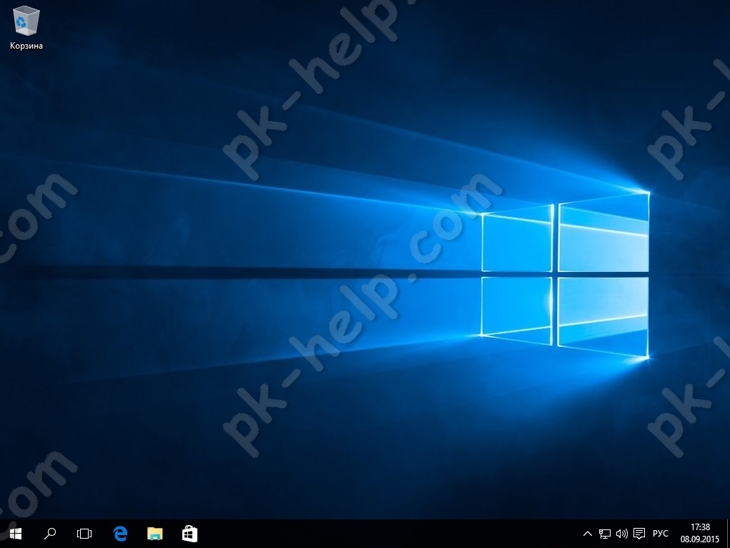Image resolution: width=730 pixels, height=548 pixels.
Task: Launch Microsoft Edge from the taskbar
Action: pyautogui.click(x=120, y=534)
